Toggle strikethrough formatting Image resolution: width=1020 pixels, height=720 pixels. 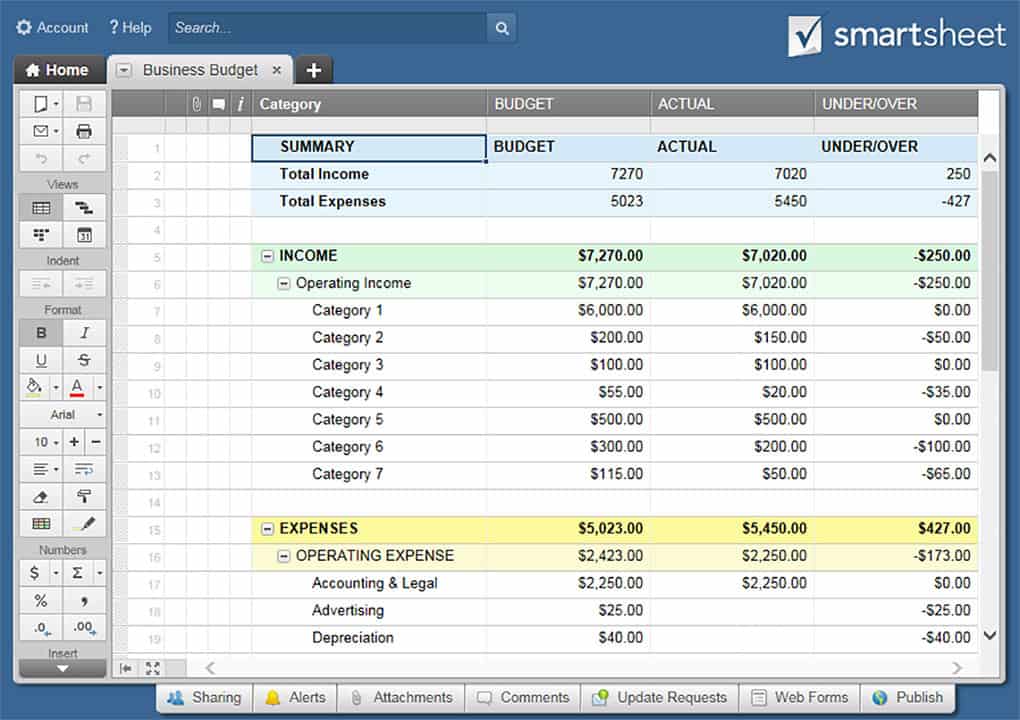pyautogui.click(x=84, y=360)
